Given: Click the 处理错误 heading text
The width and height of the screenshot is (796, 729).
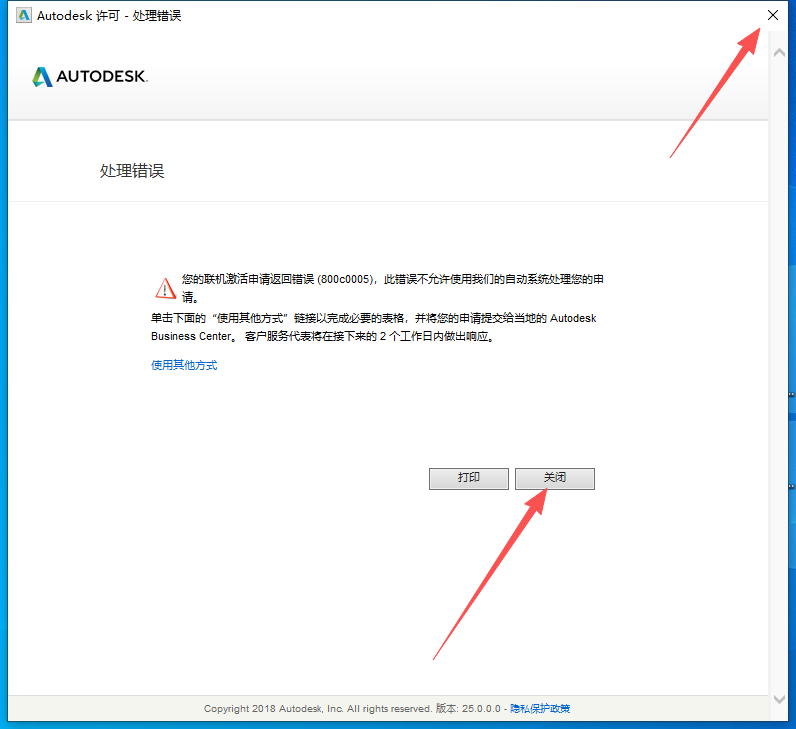Looking at the screenshot, I should tap(132, 171).
